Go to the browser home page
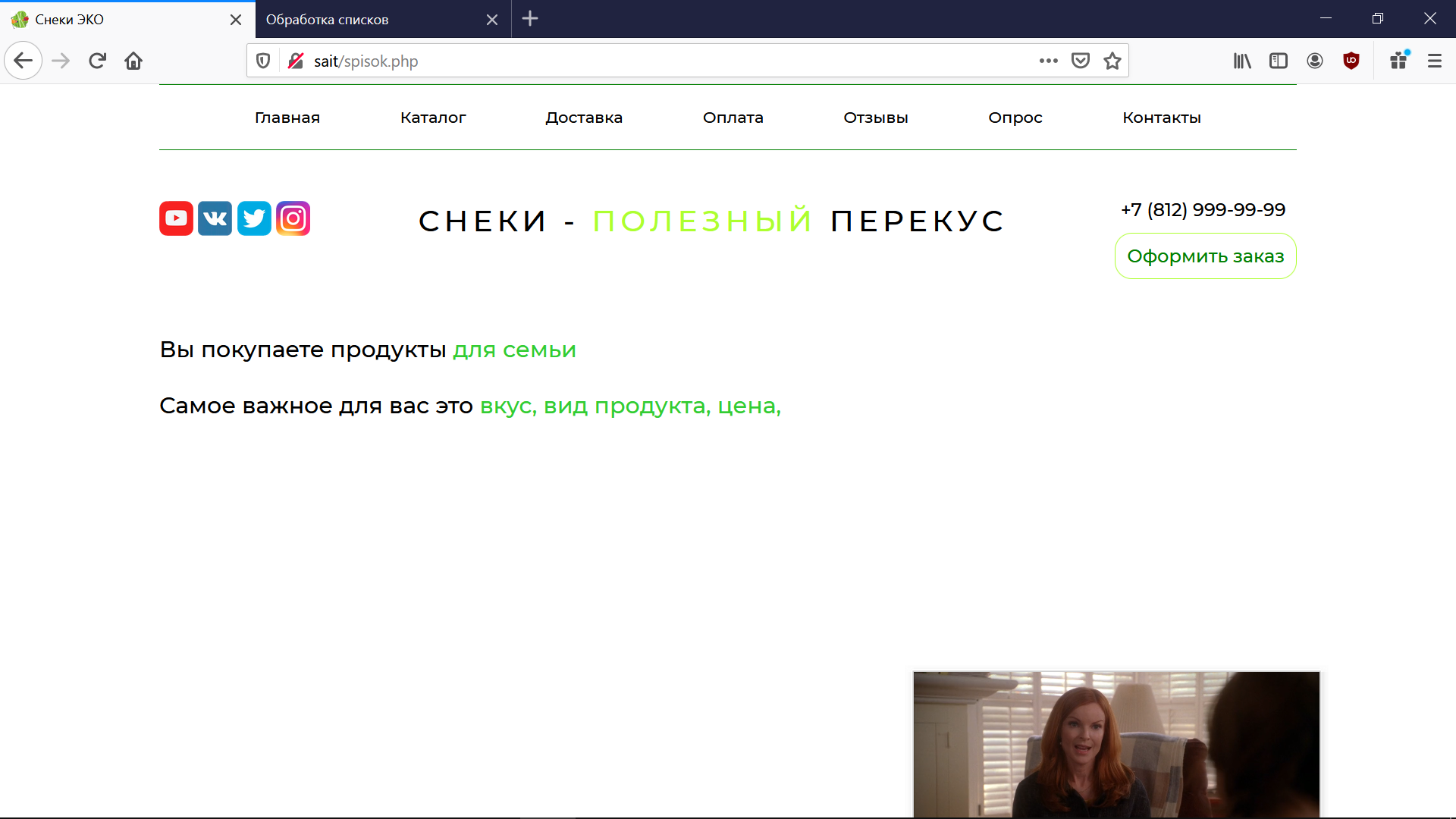This screenshot has height=819, width=1456. tap(133, 61)
